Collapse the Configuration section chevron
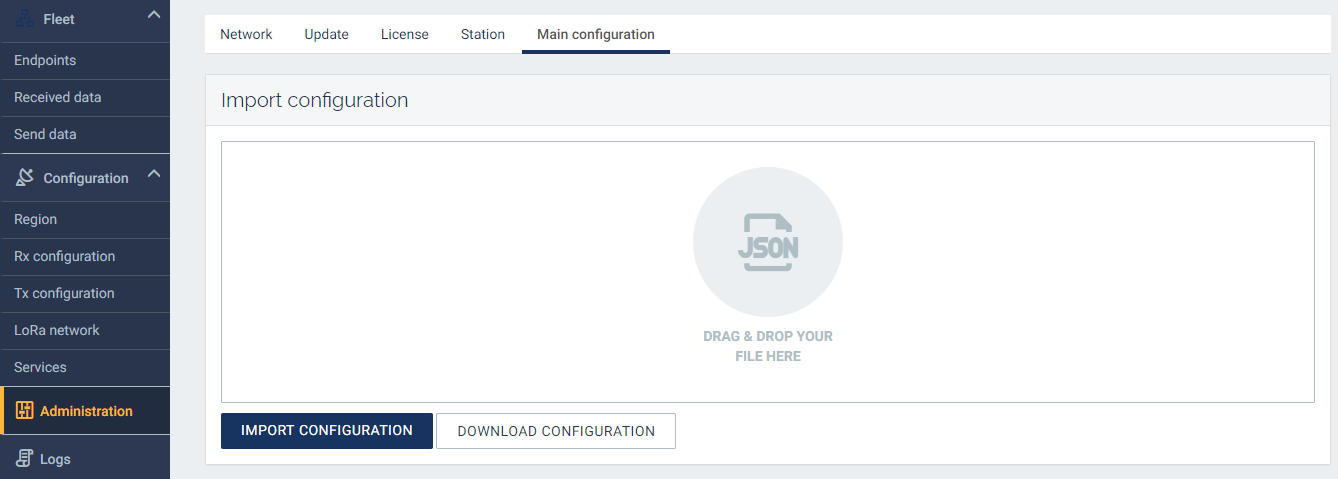Viewport: 1338px width, 479px height. (153, 174)
